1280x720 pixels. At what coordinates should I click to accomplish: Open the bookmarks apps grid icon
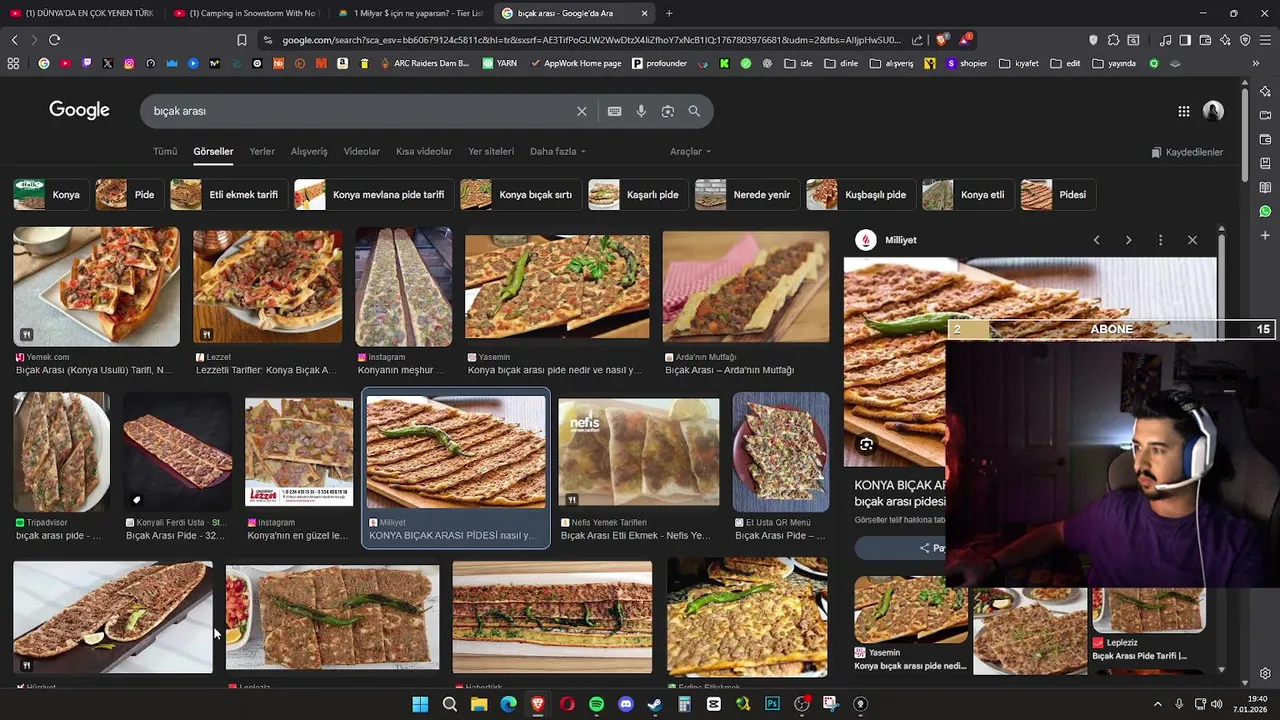13,63
